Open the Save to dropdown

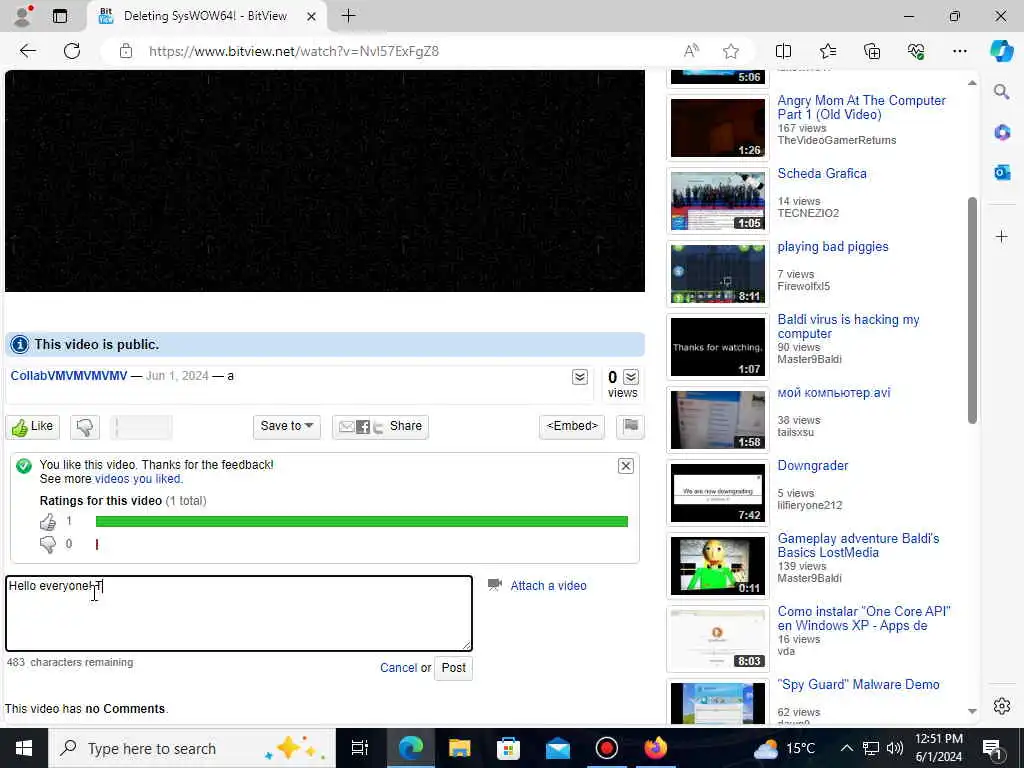tap(287, 426)
